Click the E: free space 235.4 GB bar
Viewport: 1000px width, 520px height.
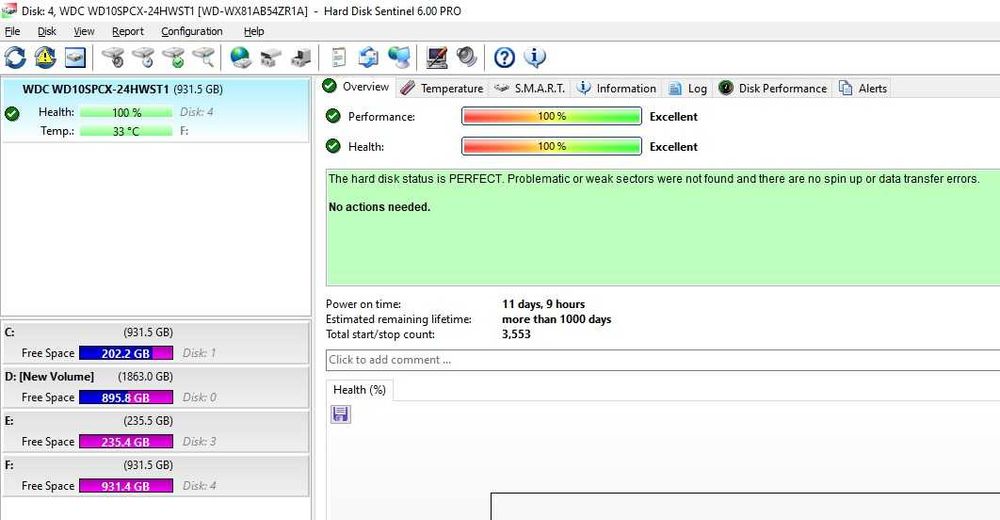pos(126,442)
